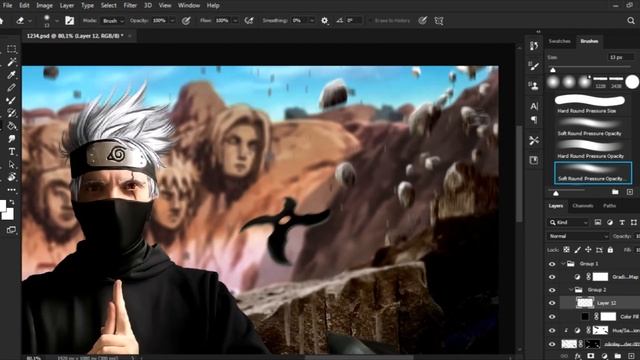Switch to the Channels tab
Image resolution: width=640 pixels, height=360 pixels.
coord(583,206)
